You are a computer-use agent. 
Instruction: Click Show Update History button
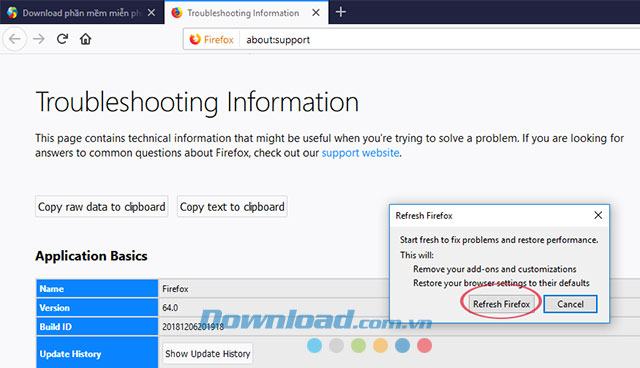pyautogui.click(x=208, y=354)
